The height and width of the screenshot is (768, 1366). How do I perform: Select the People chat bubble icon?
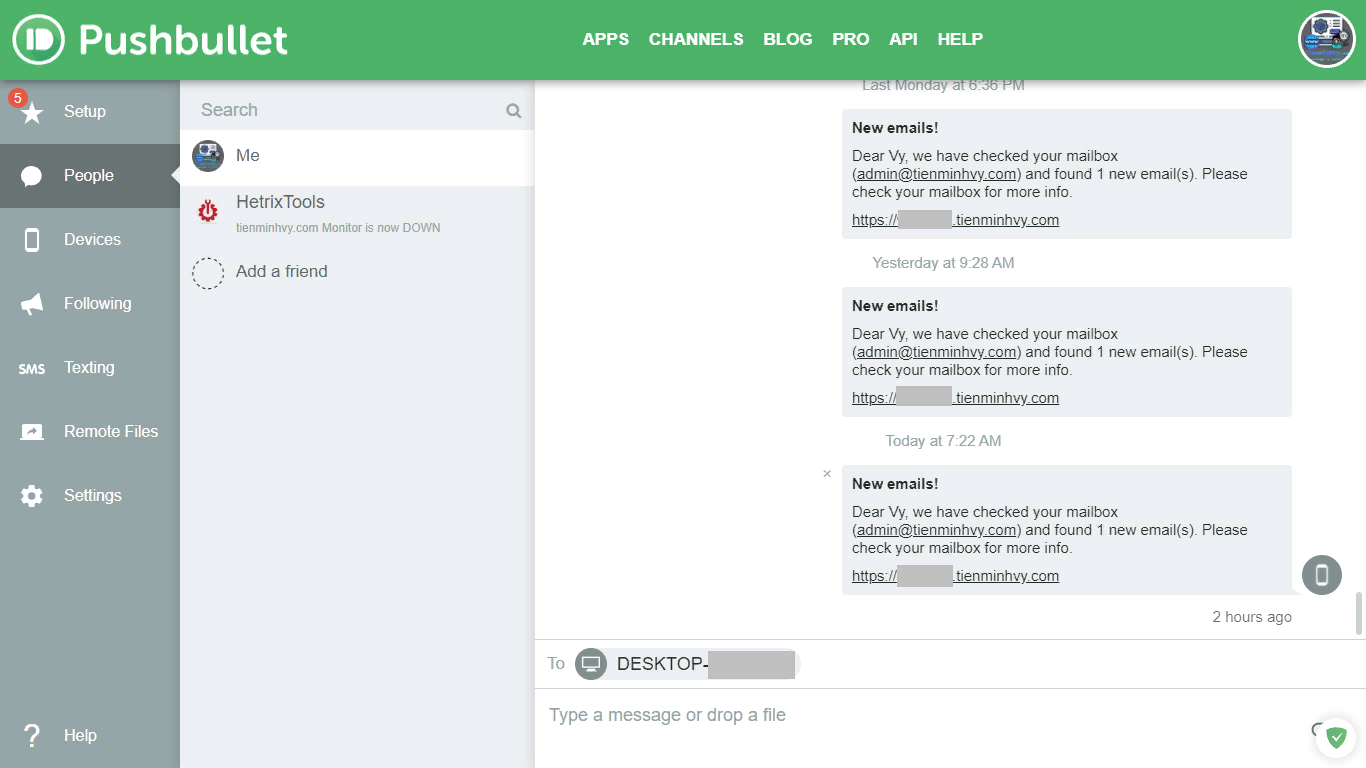click(x=32, y=176)
